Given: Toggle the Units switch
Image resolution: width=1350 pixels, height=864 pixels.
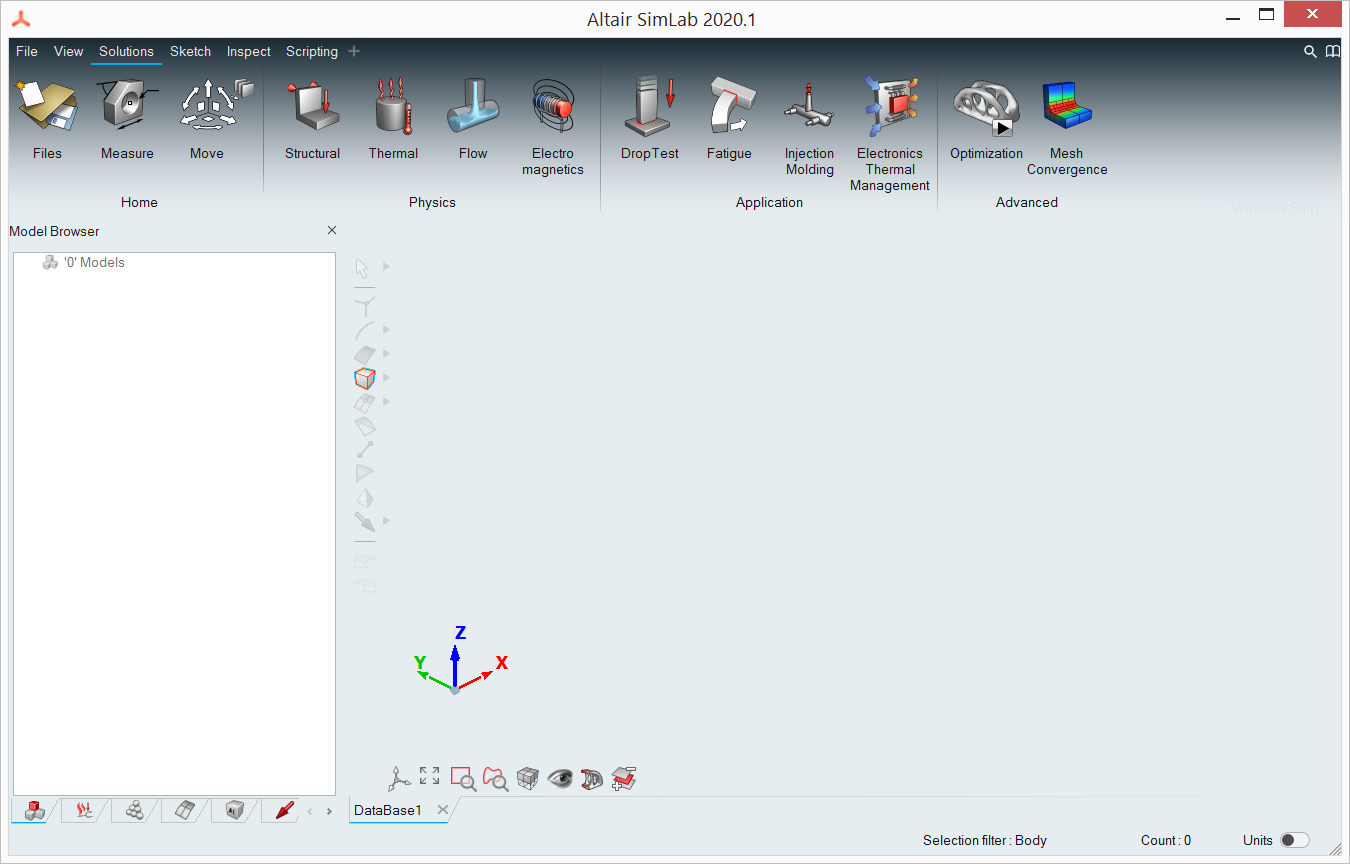Looking at the screenshot, I should pos(1295,840).
